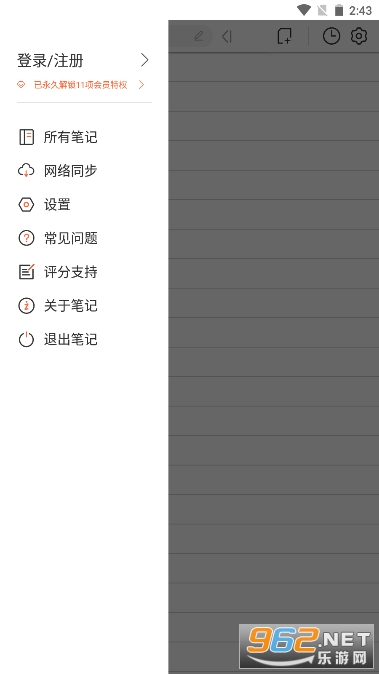The height and width of the screenshot is (674, 379).
Task: Expand the member privileges chevron
Action: coord(141,85)
